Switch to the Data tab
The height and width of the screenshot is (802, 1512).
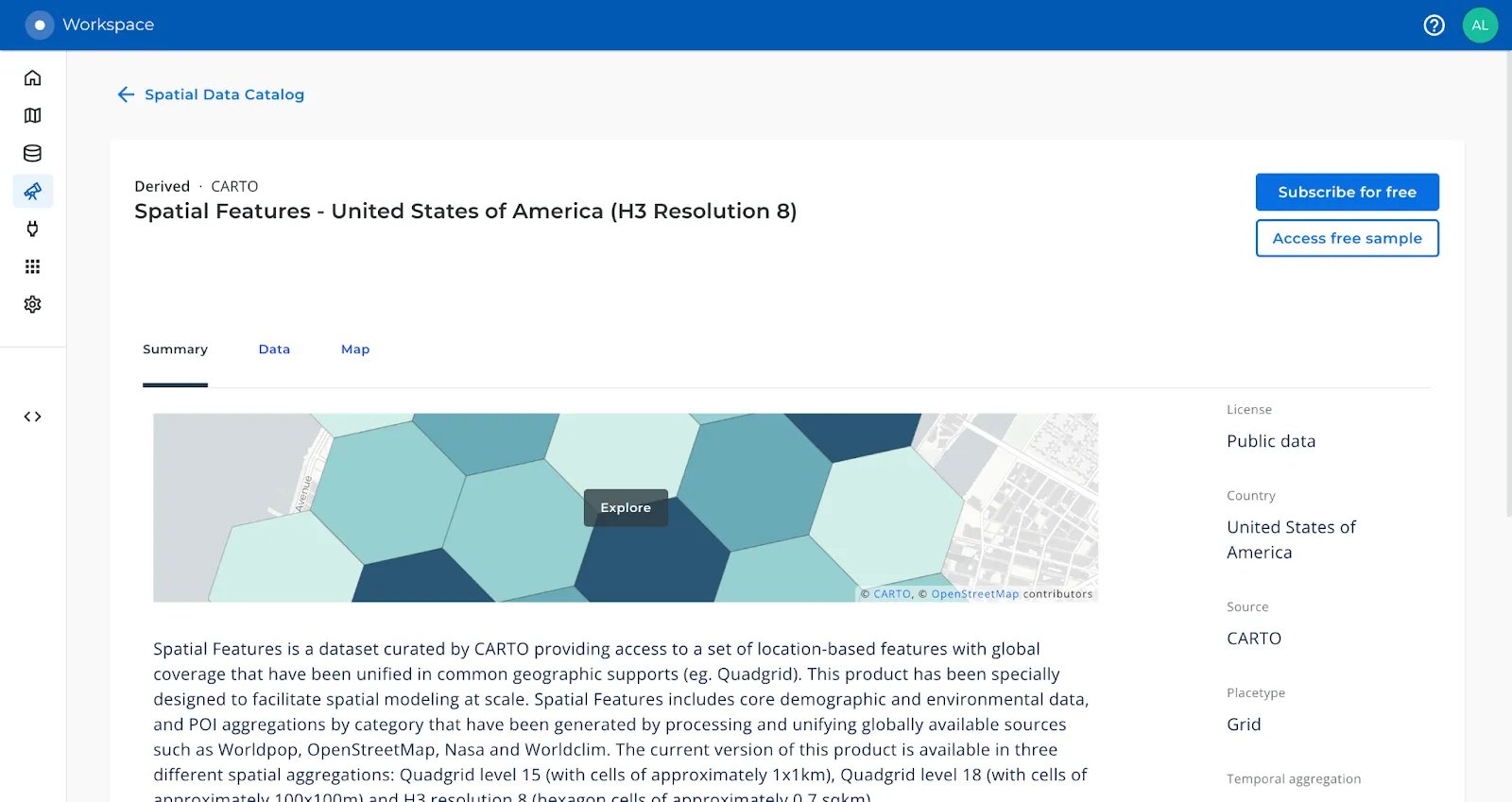pos(274,350)
